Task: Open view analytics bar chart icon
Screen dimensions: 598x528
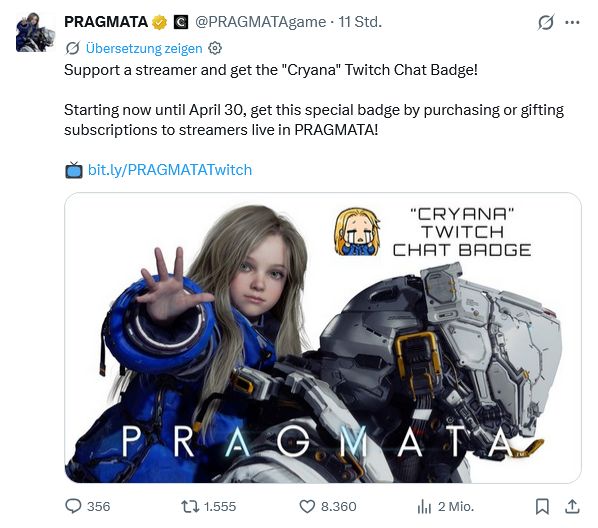Action: pos(424,507)
